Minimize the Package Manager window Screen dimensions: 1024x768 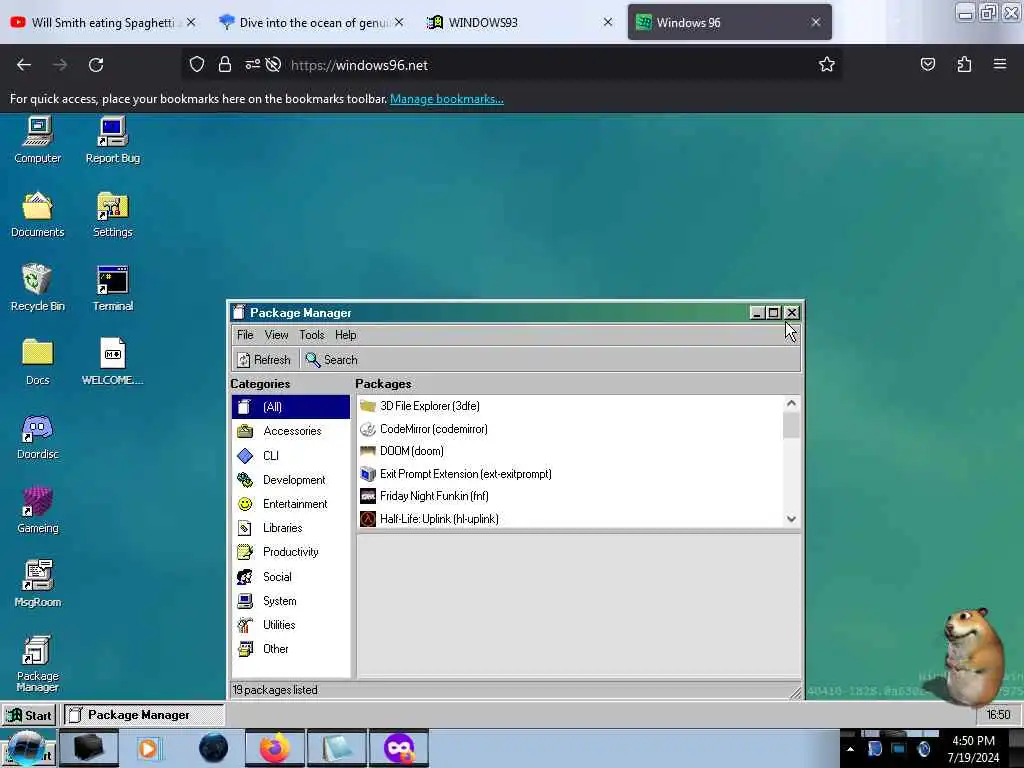(757, 313)
